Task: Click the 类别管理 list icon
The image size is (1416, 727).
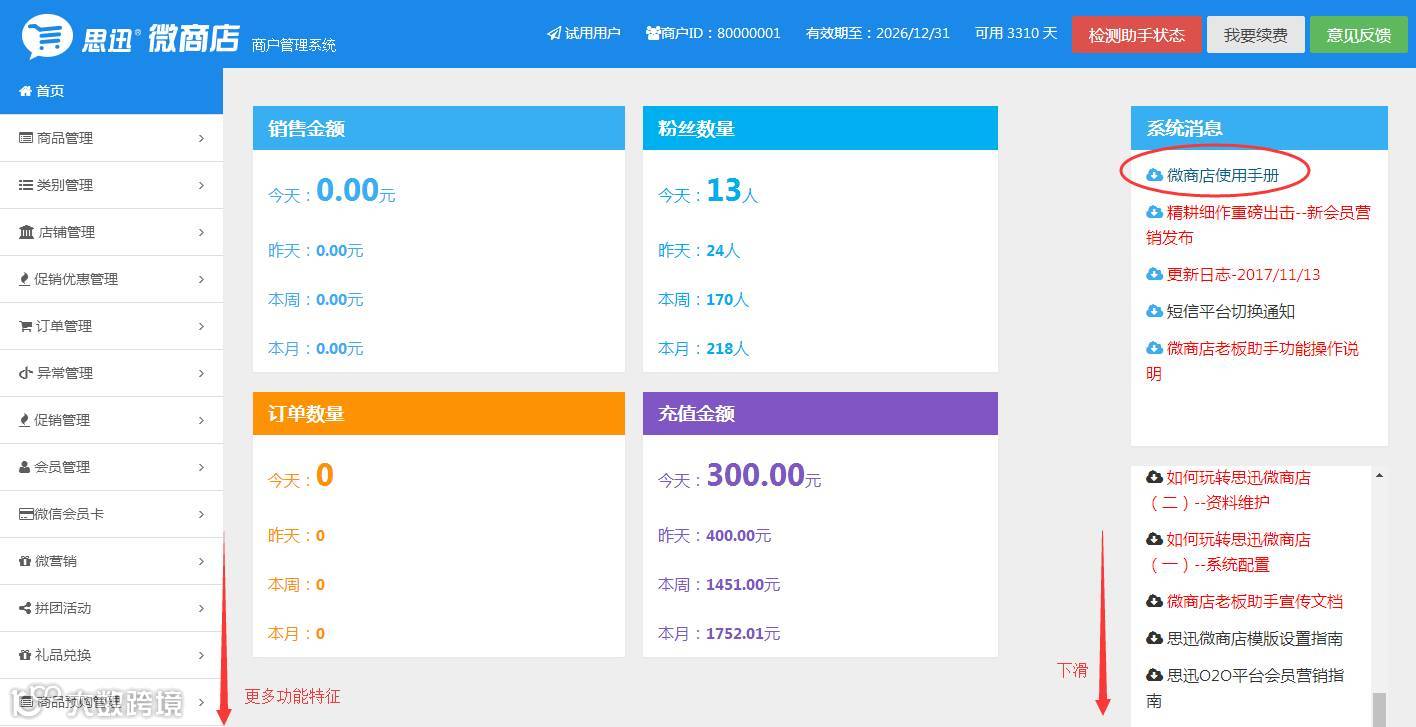Action: point(26,185)
